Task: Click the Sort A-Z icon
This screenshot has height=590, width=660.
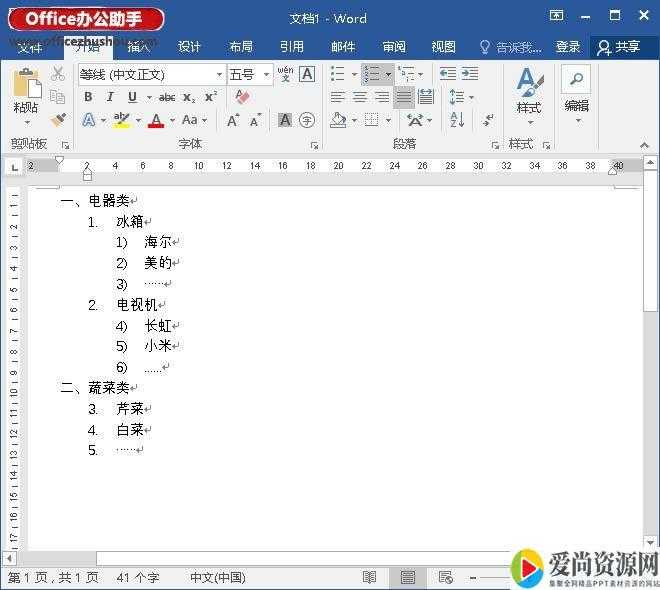Action: pos(457,120)
